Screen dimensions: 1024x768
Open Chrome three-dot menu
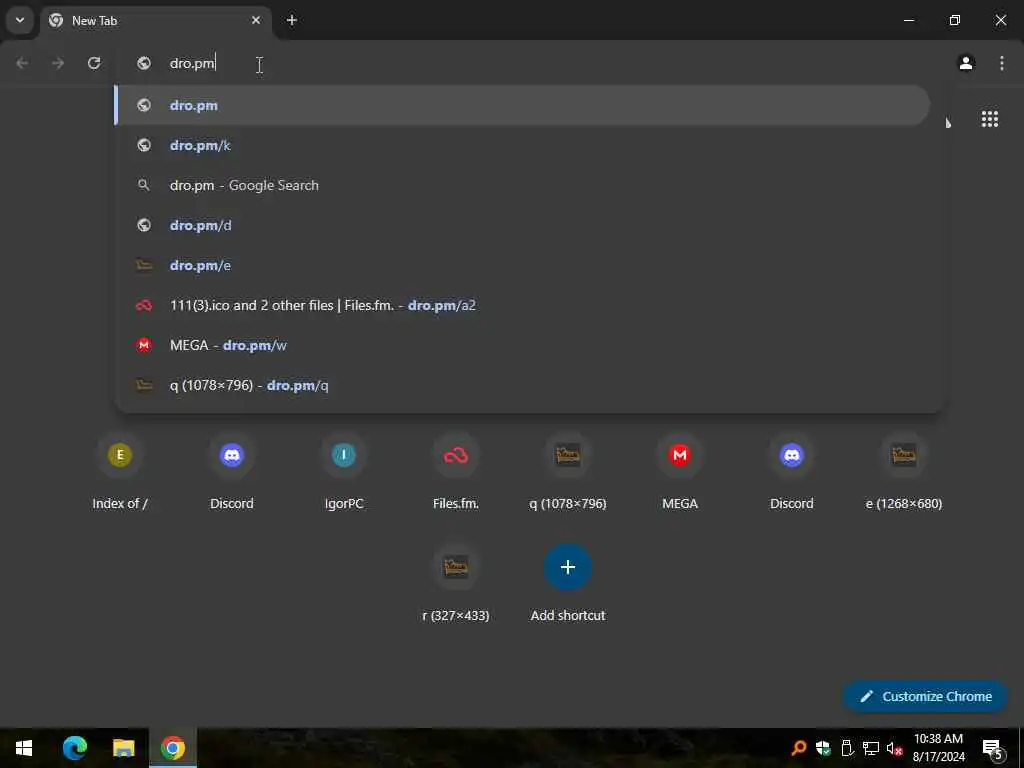pos(1002,63)
